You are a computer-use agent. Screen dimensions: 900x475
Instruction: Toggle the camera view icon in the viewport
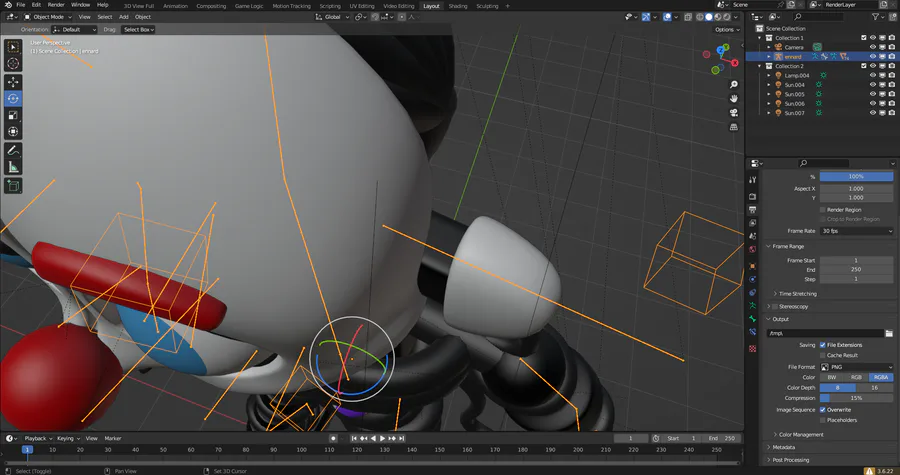pos(734,113)
